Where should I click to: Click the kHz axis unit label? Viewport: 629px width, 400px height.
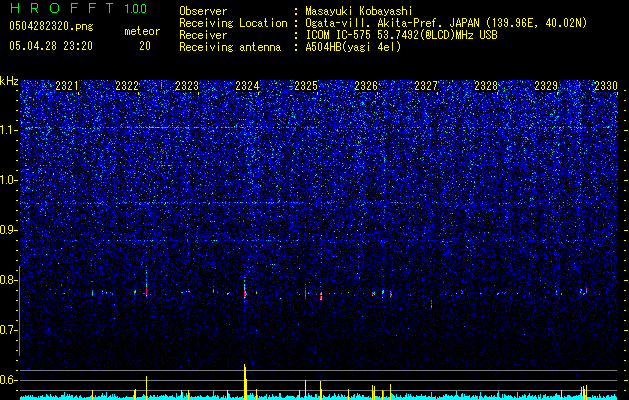[x=9, y=81]
